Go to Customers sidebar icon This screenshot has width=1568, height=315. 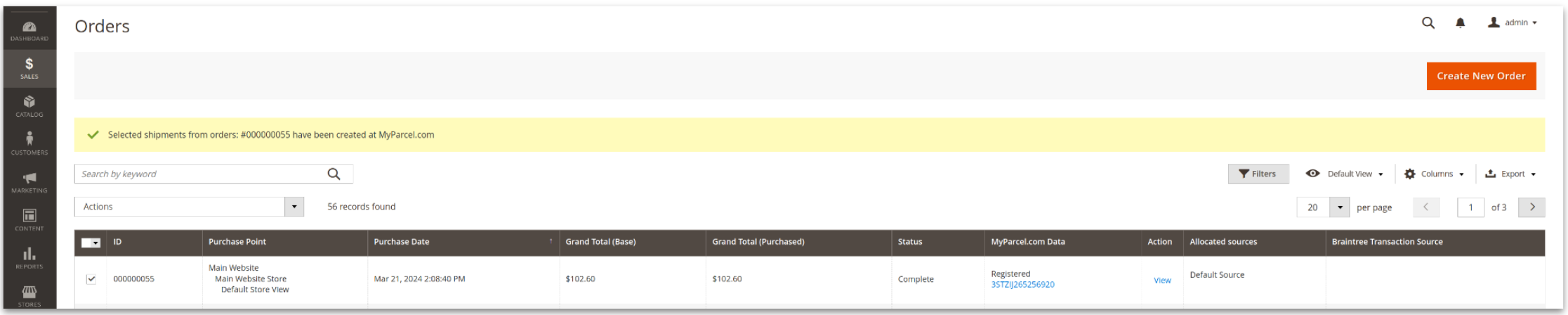(29, 143)
